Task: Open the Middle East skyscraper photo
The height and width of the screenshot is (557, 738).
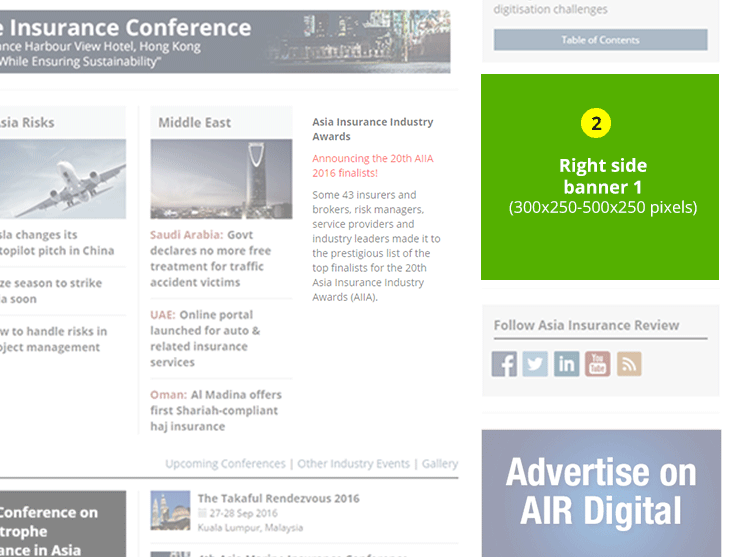Action: click(221, 178)
